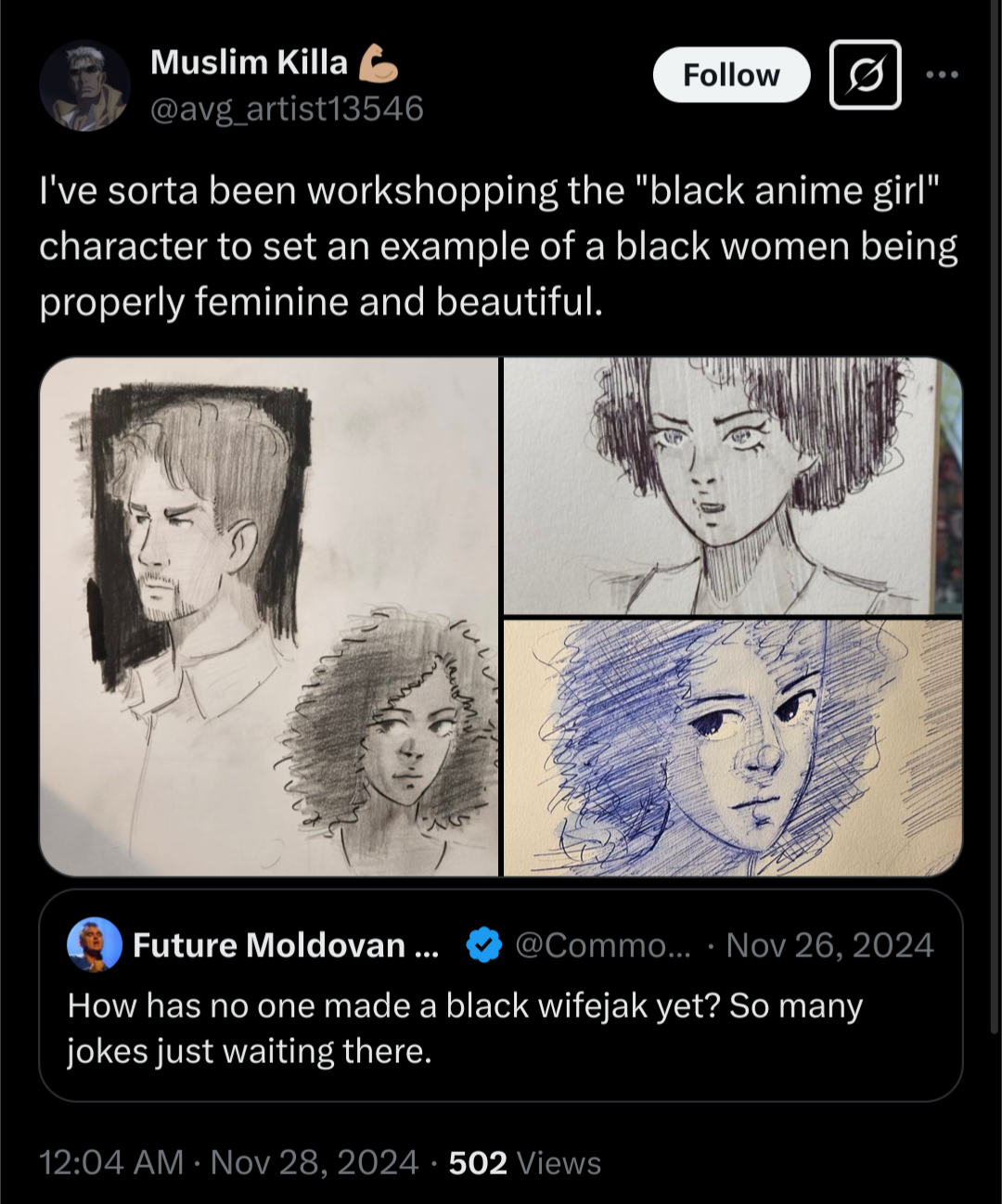Click the 12:04 AM Nov 28, 2024 timestamp
Viewport: 1002px width, 1204px height.
(229, 1162)
